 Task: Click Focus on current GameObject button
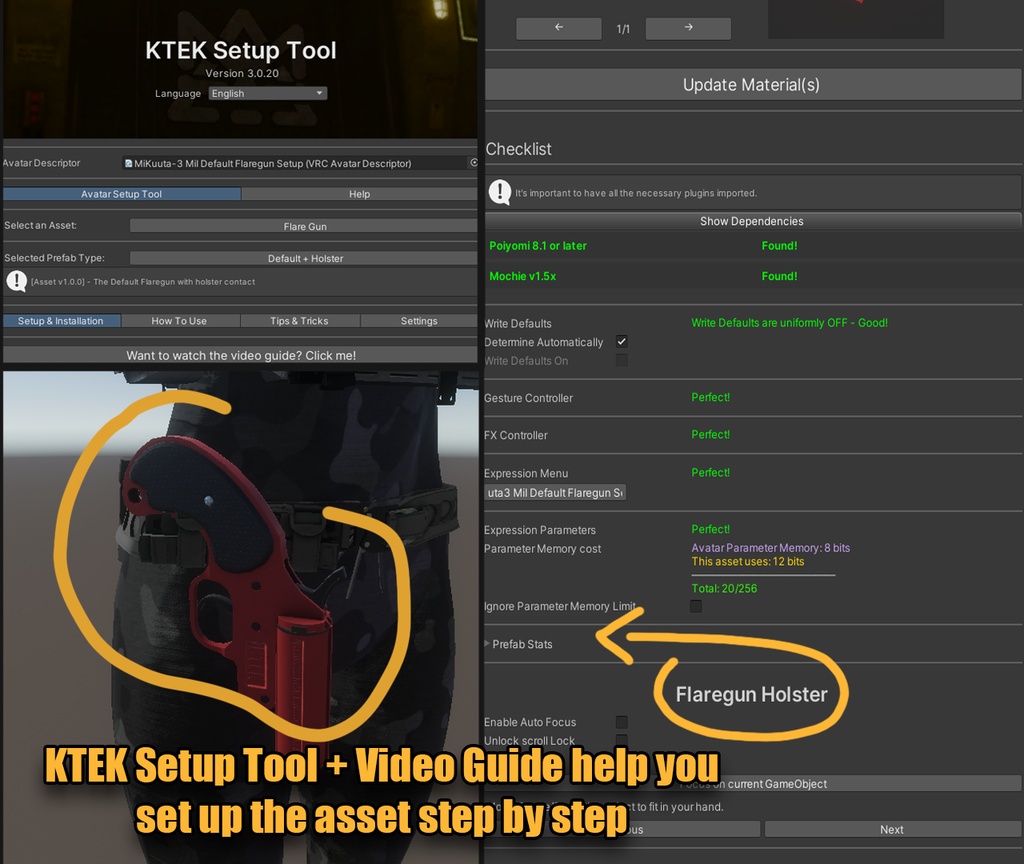[752, 784]
